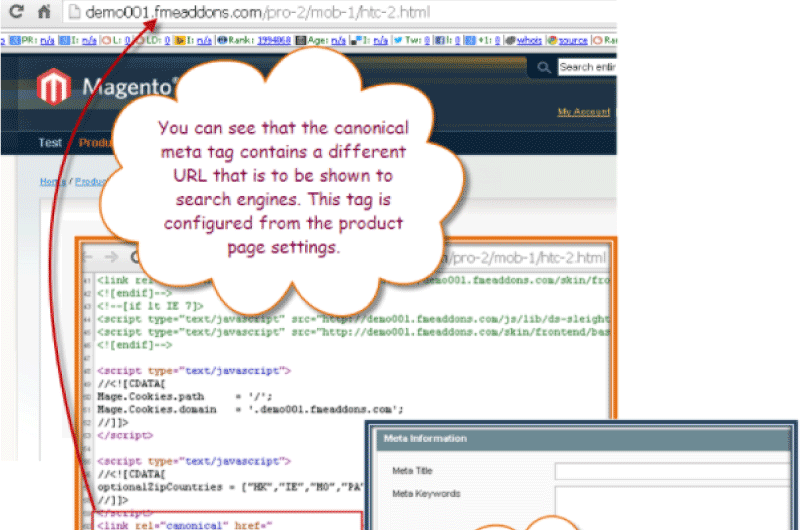
Task: Click the Alexa Rank globe icon
Action: 222,40
